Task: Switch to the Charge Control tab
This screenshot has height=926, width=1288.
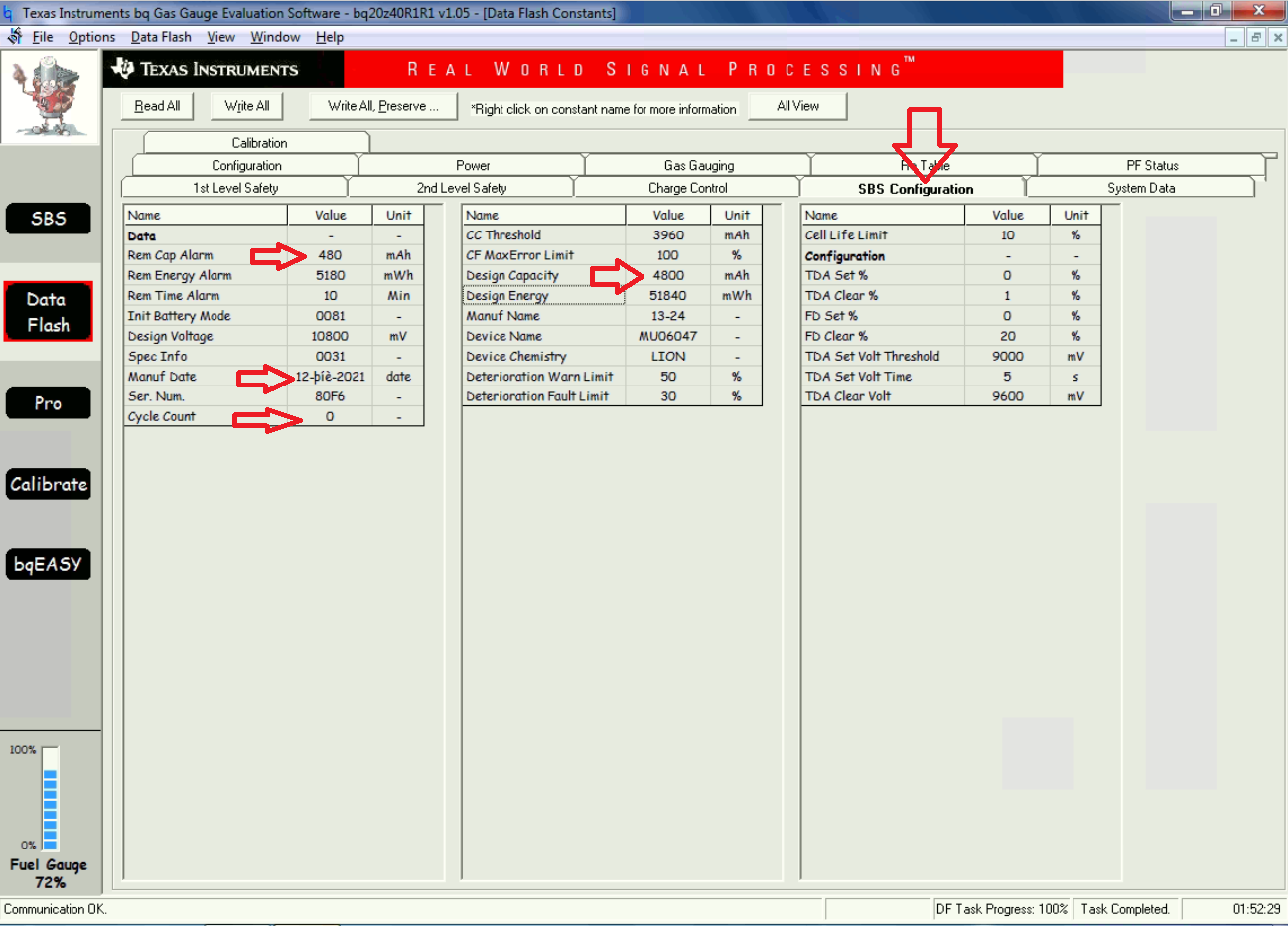Action: (688, 188)
